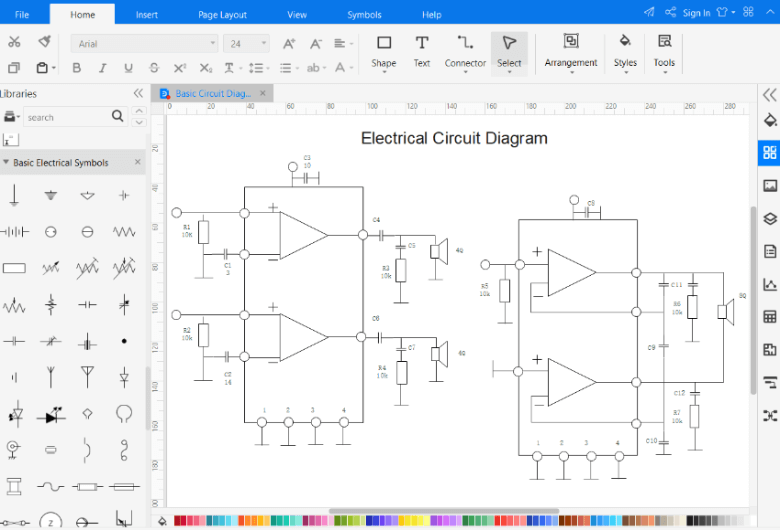780x530 pixels.
Task: Click the send paper-plane icon
Action: click(649, 12)
